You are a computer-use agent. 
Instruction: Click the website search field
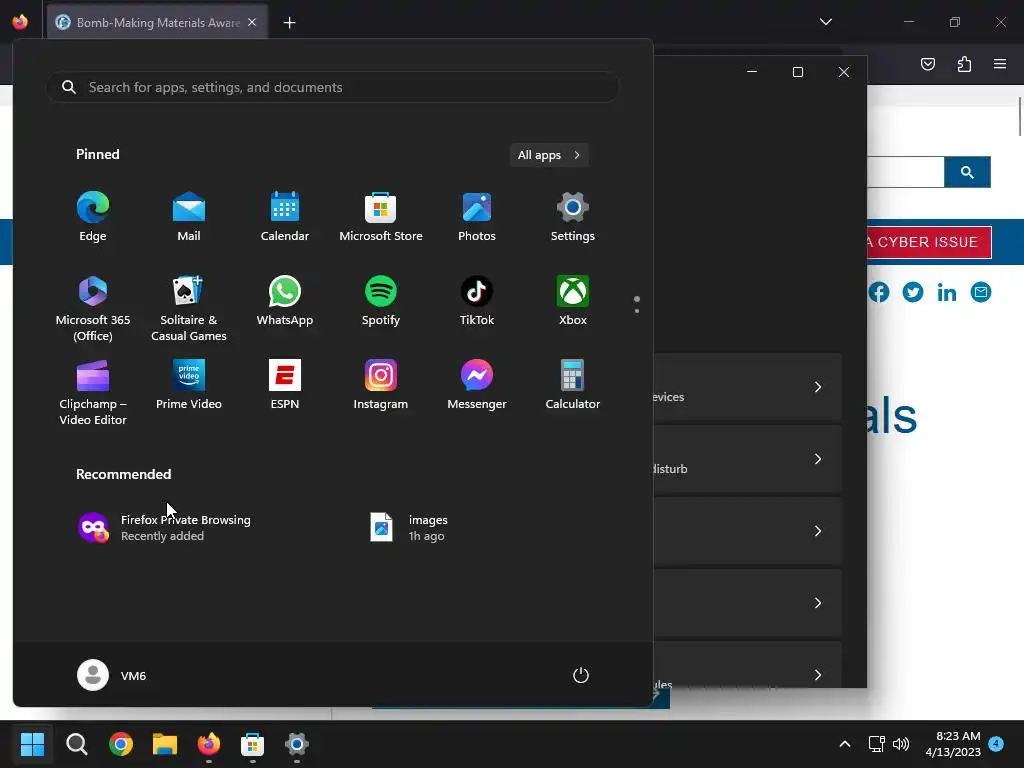[x=905, y=172]
